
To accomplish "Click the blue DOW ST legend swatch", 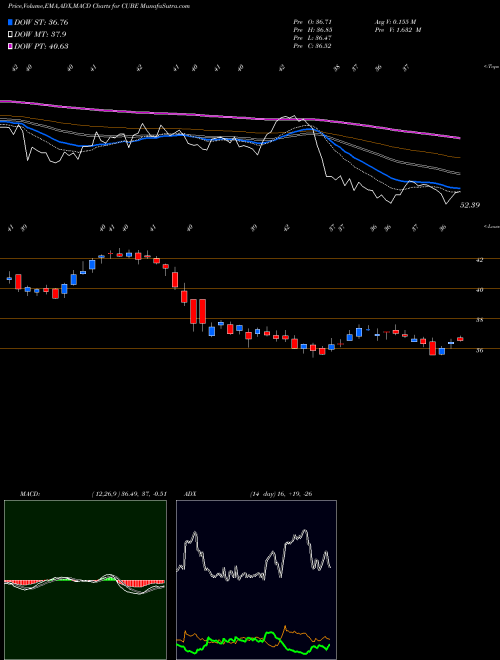I will pyautogui.click(x=11, y=22).
